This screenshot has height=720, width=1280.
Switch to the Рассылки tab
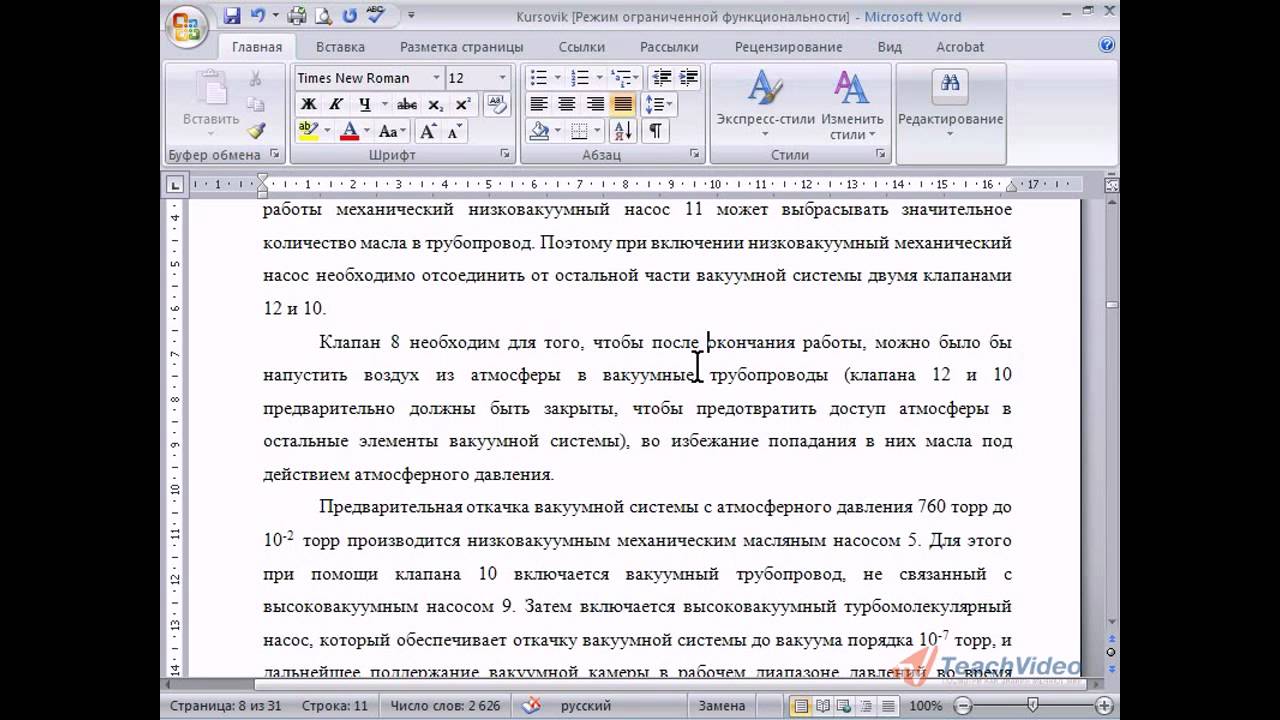(x=669, y=47)
